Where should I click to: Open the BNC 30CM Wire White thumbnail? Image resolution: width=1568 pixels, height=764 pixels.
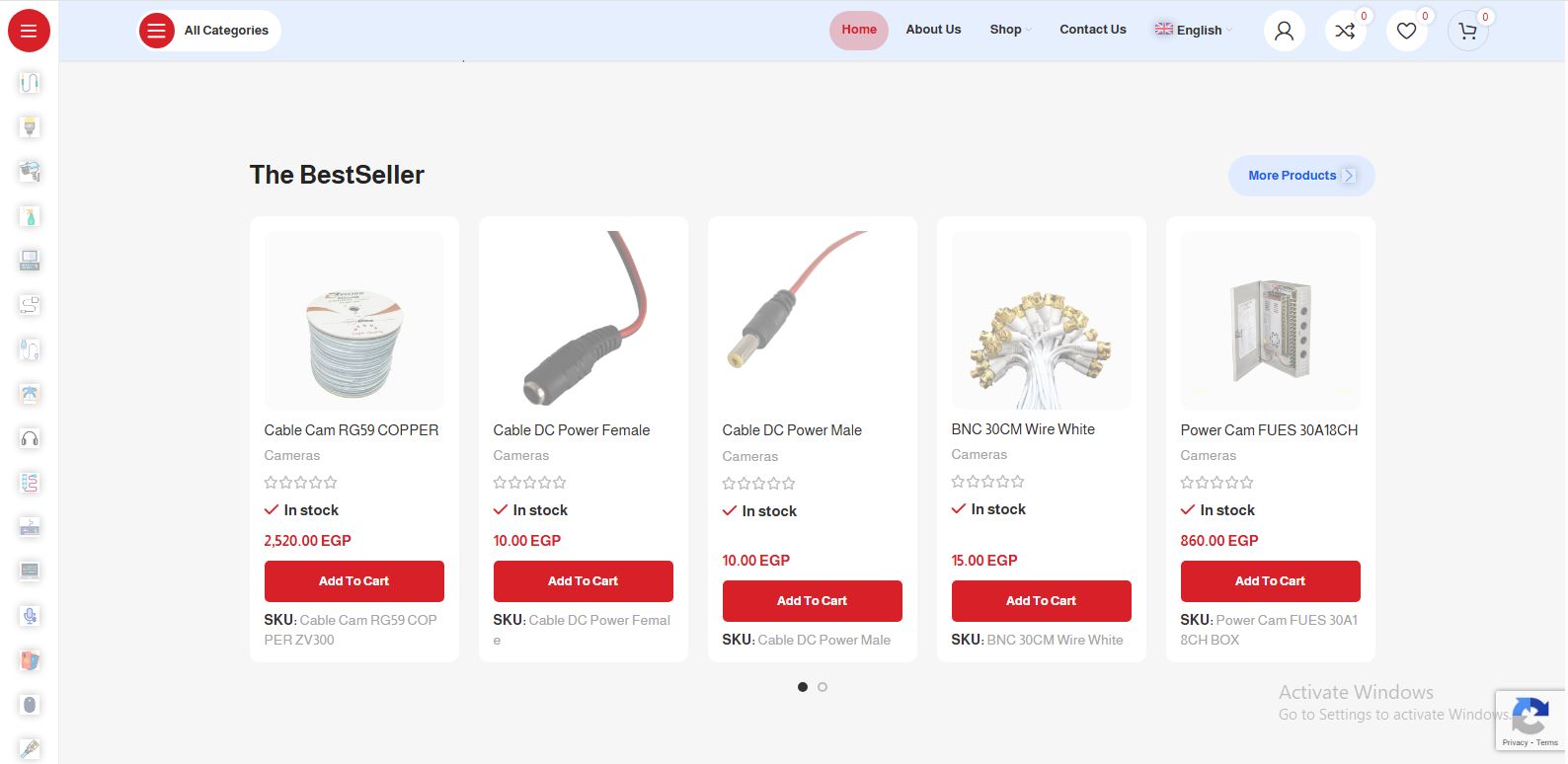(x=1041, y=321)
